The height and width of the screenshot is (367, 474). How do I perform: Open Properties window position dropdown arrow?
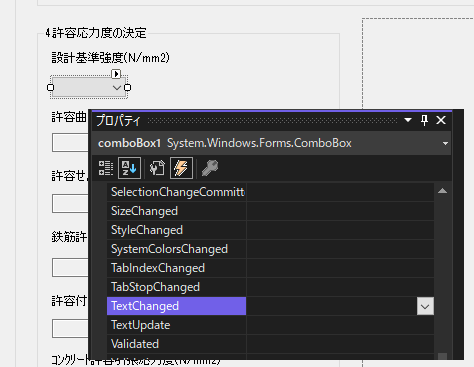[x=408, y=120]
